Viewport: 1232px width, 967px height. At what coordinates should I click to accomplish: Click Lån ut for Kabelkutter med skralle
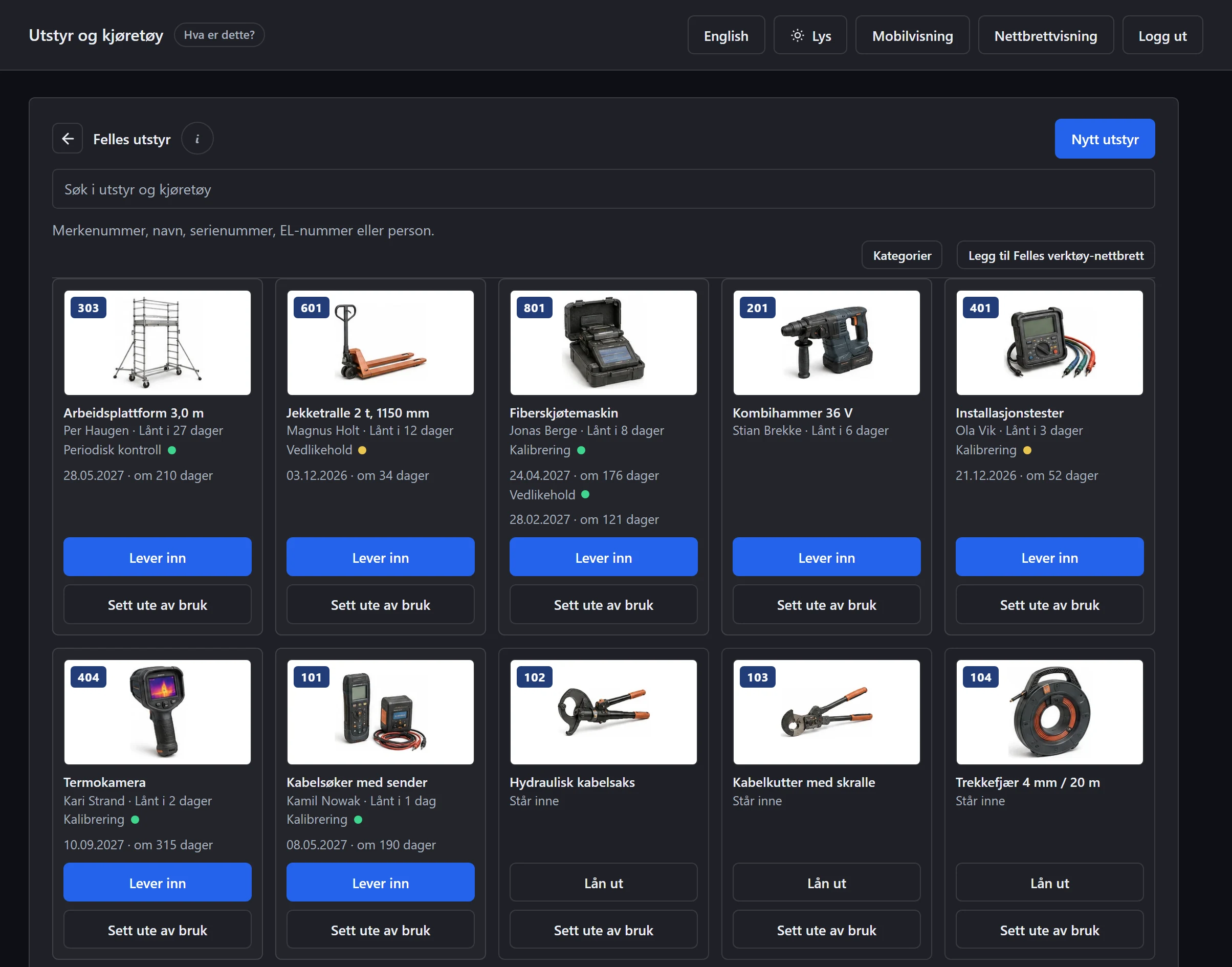827,883
